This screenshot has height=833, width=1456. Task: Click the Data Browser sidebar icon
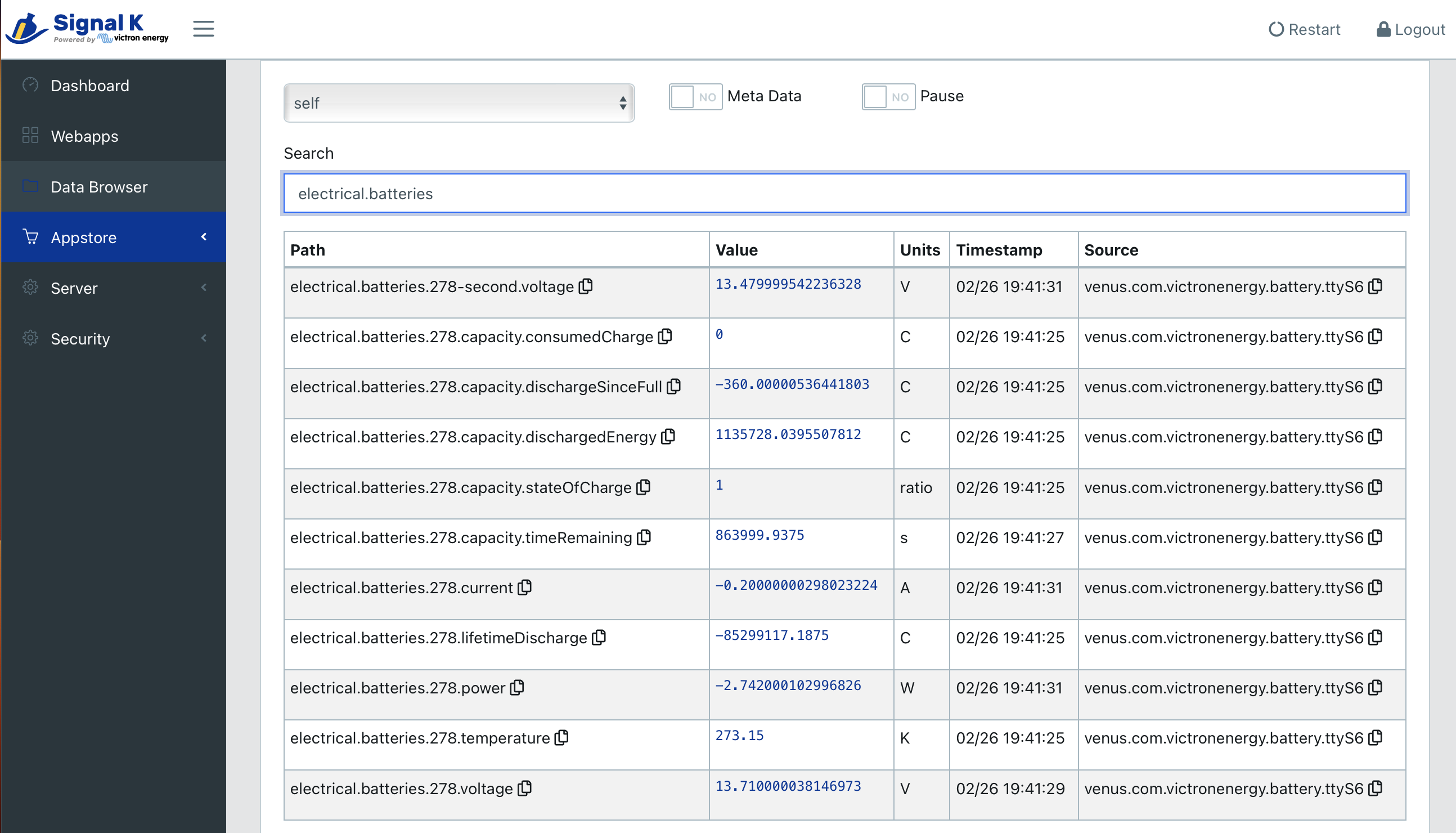(x=30, y=186)
